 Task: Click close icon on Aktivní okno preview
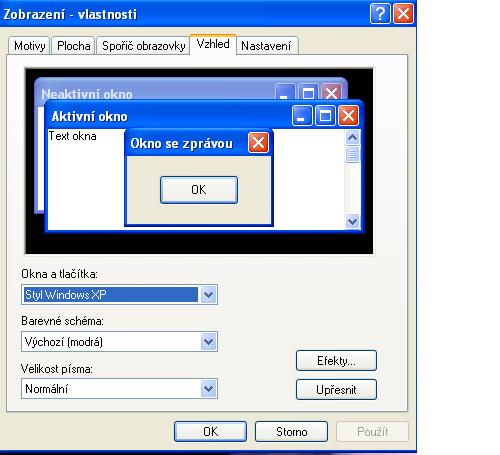coord(349,116)
